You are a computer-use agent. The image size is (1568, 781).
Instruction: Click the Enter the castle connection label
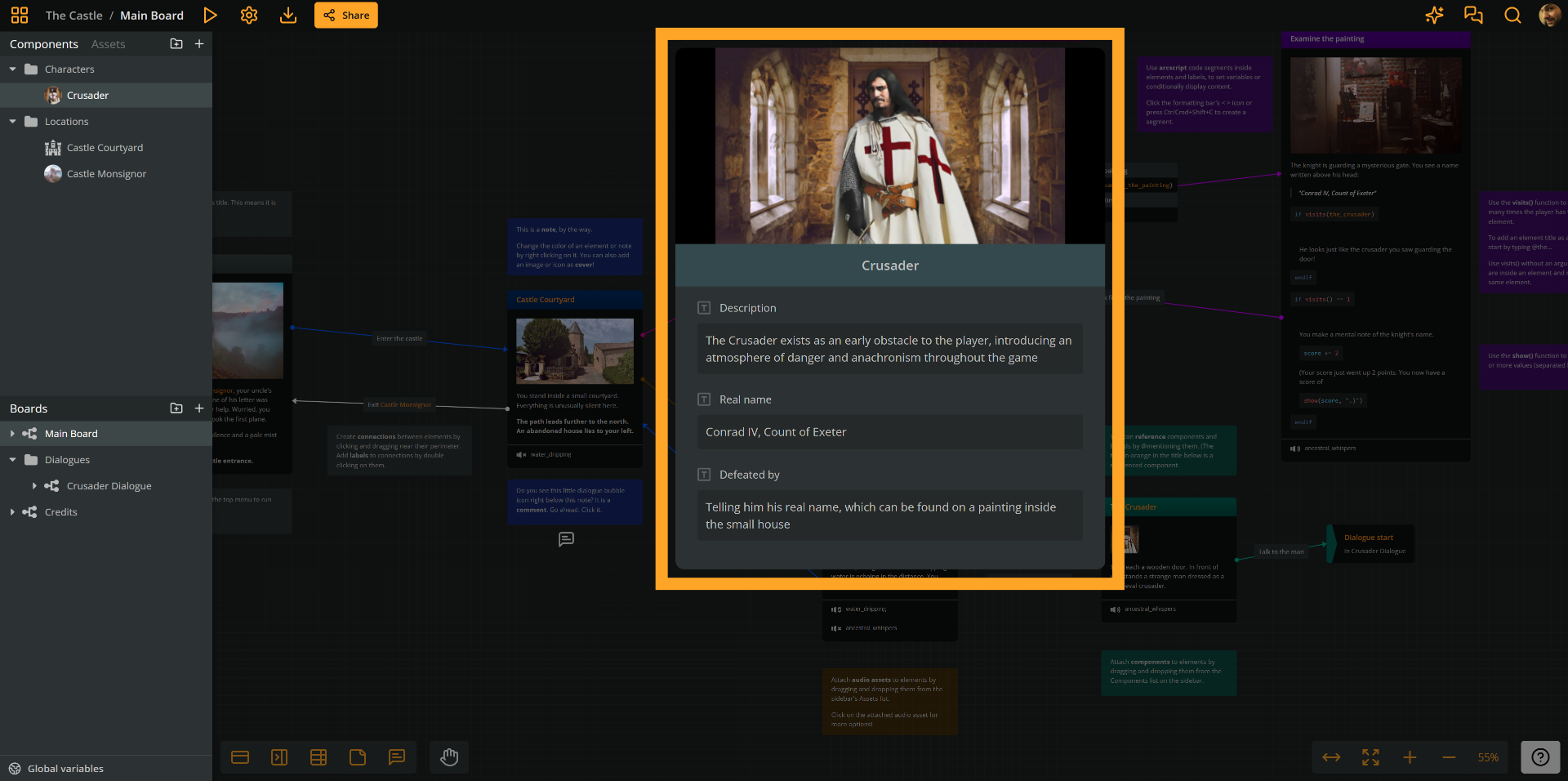[399, 338]
